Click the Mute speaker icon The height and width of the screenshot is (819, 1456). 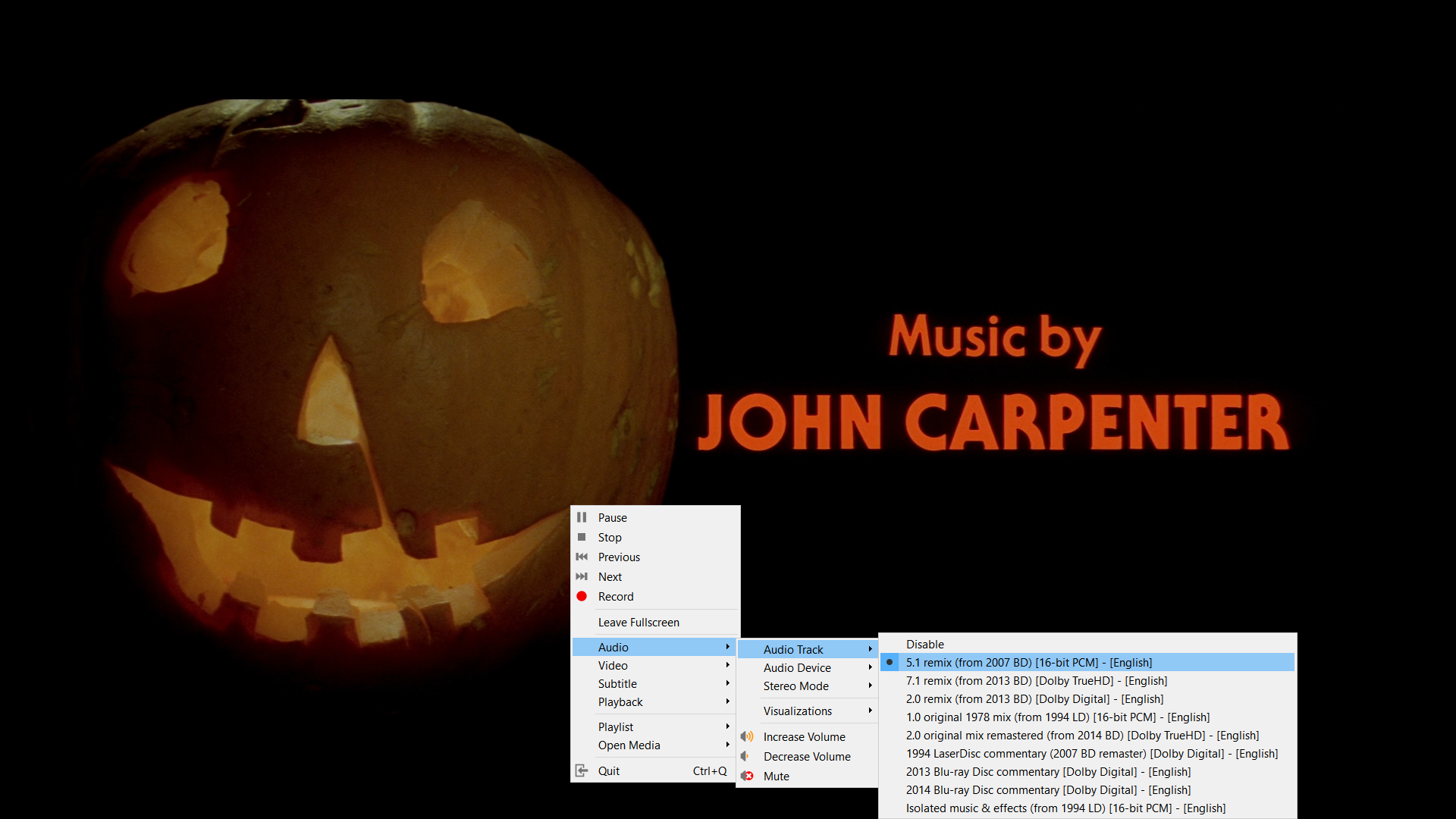pos(747,776)
